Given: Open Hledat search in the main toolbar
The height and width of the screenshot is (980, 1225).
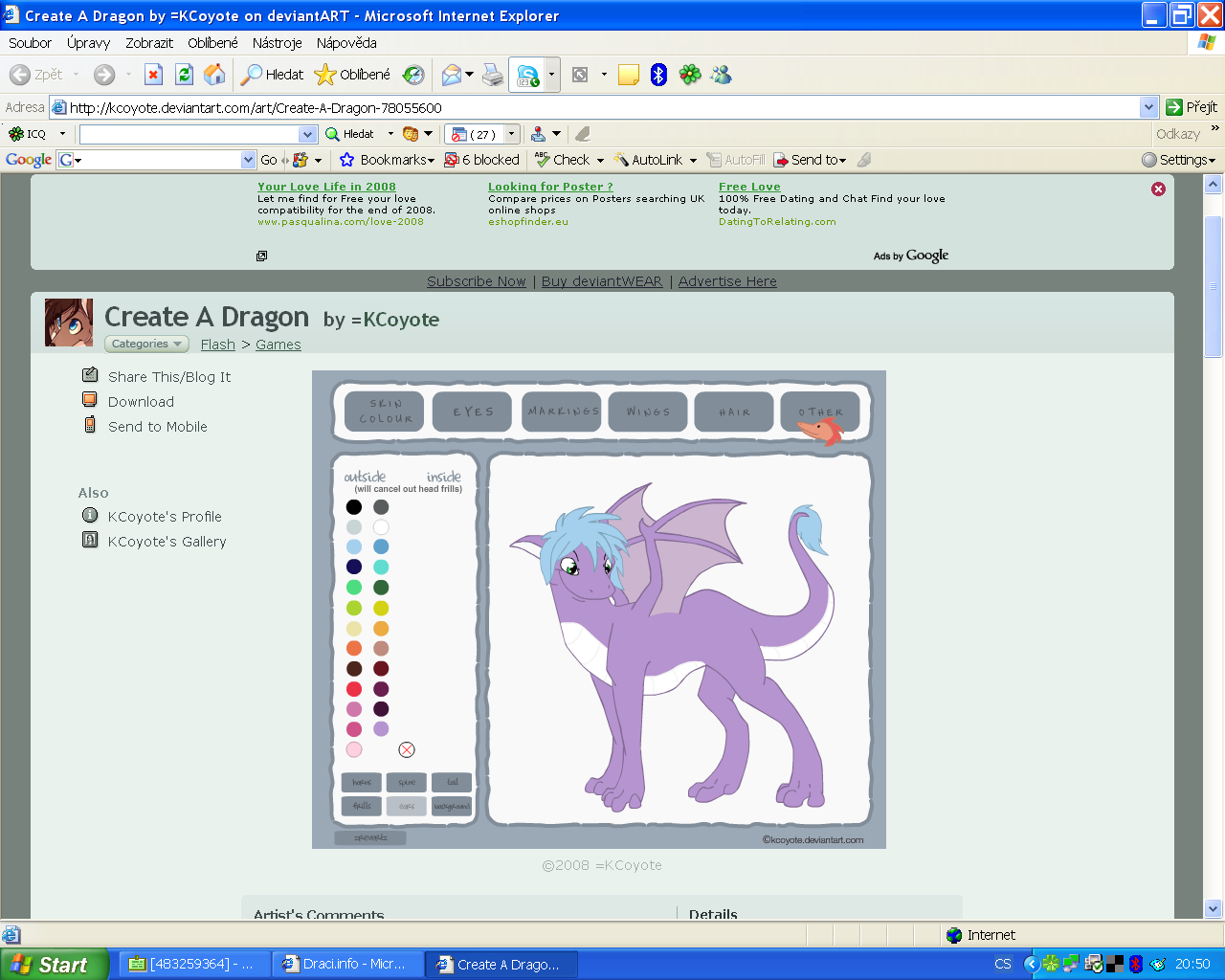Looking at the screenshot, I should pos(272,75).
